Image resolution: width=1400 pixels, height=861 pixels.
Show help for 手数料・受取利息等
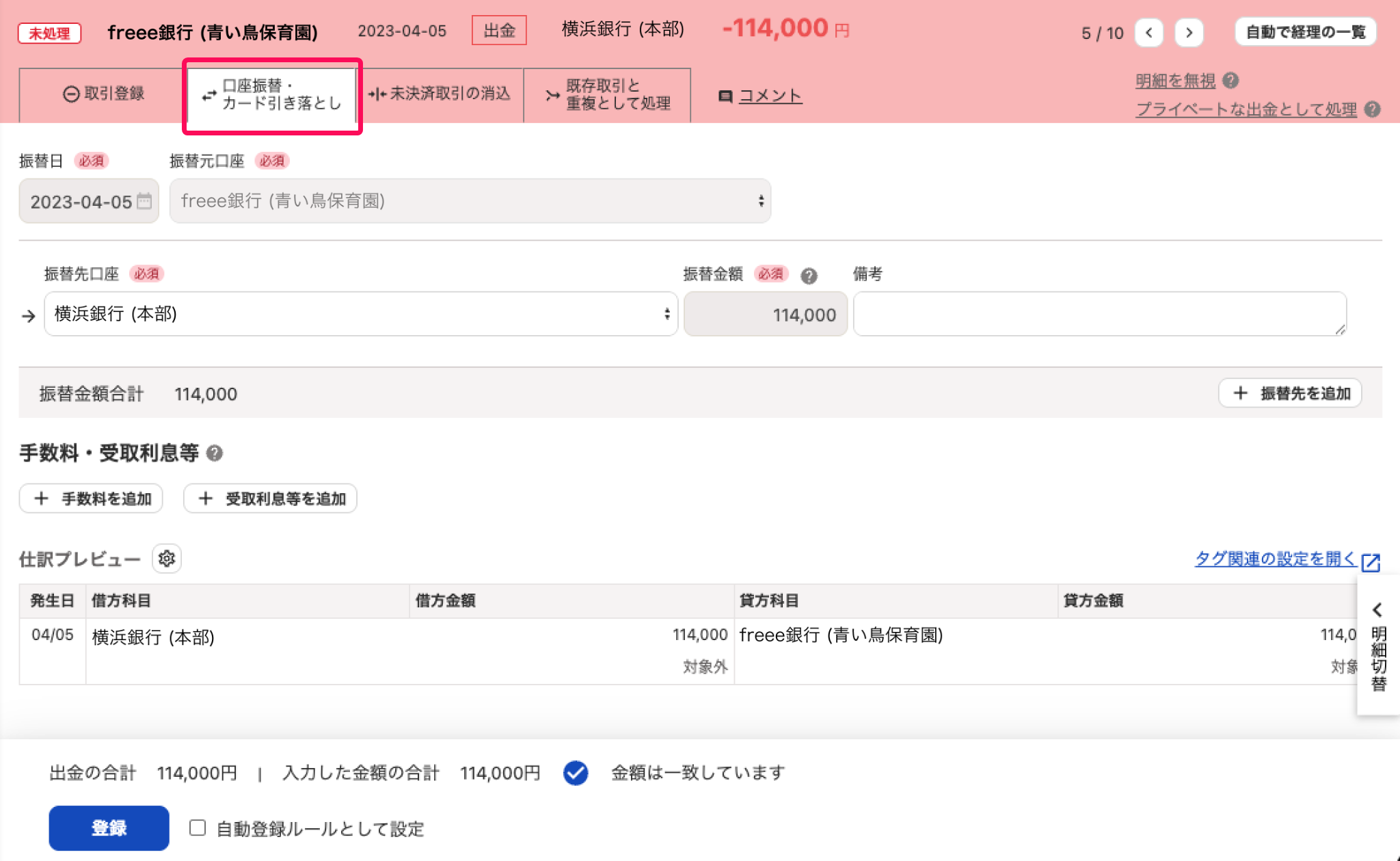click(214, 453)
